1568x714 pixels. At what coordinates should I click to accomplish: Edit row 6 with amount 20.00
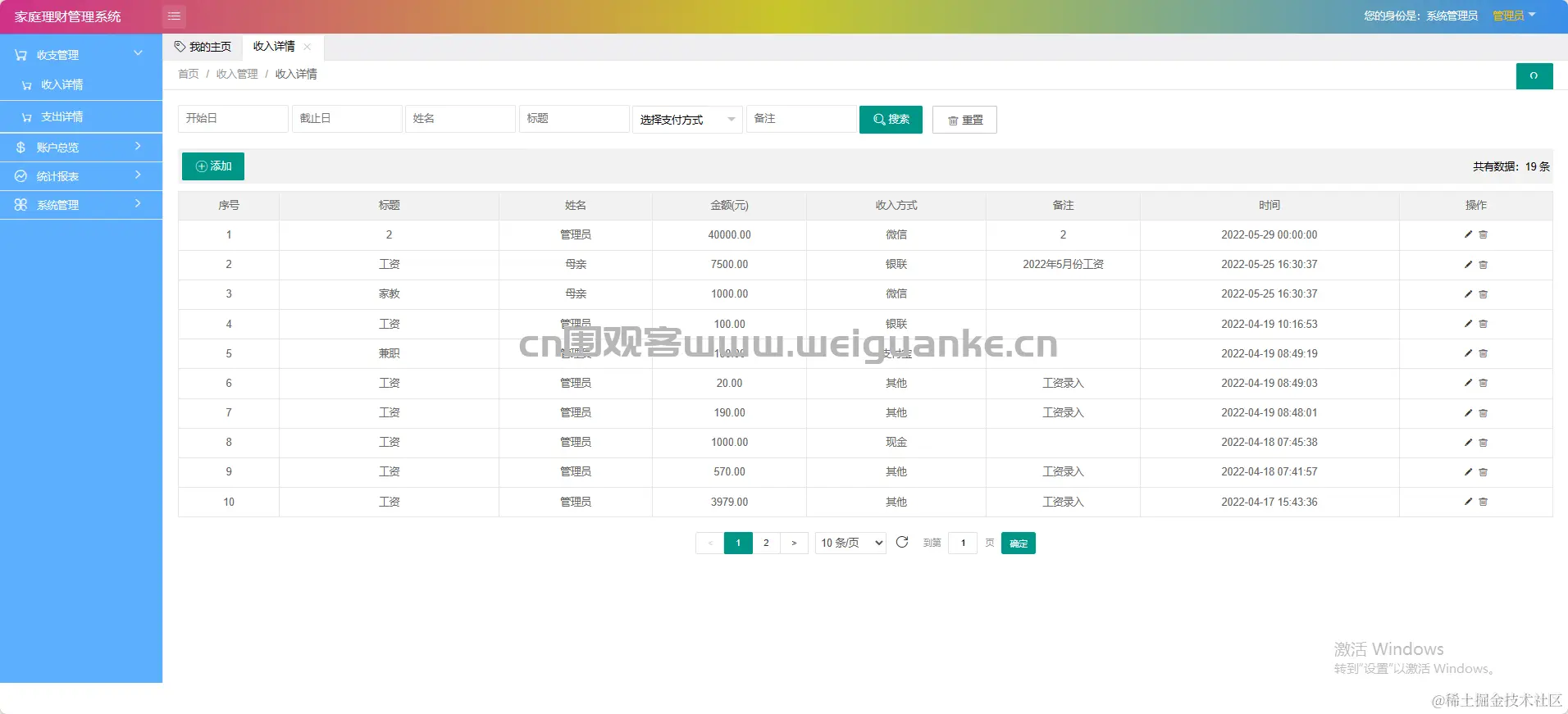tap(1468, 383)
